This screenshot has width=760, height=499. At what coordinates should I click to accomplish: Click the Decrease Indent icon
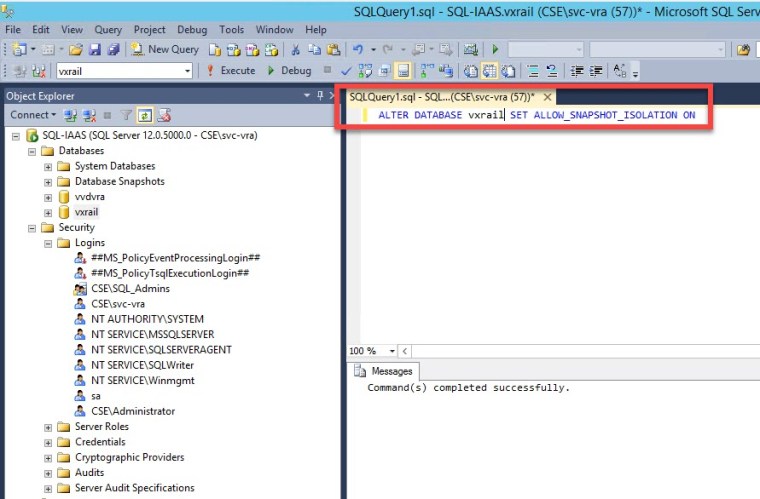pyautogui.click(x=577, y=71)
